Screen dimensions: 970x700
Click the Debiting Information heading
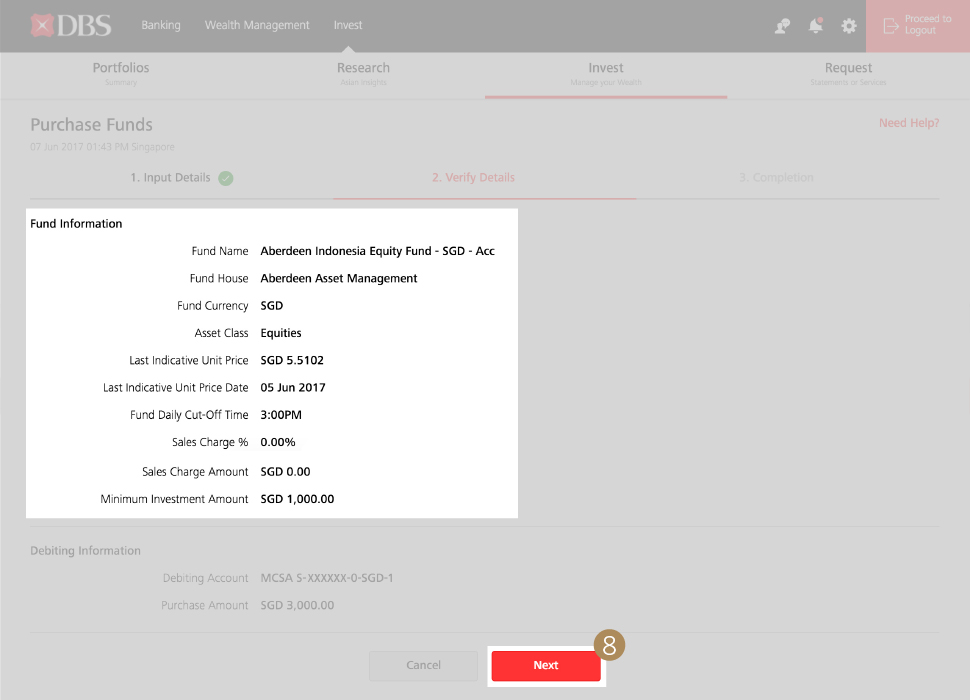[85, 551]
